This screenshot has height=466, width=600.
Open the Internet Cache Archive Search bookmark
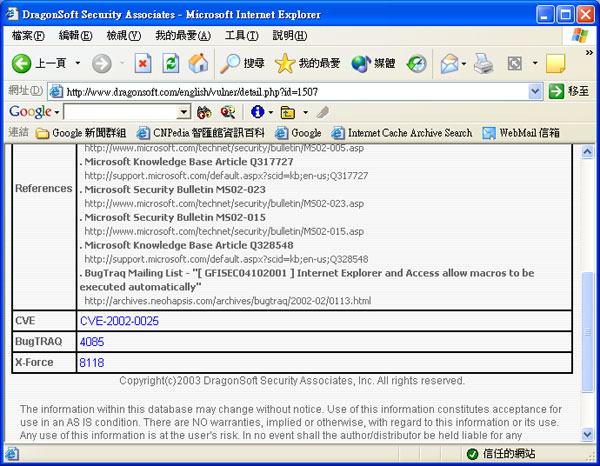pos(402,133)
